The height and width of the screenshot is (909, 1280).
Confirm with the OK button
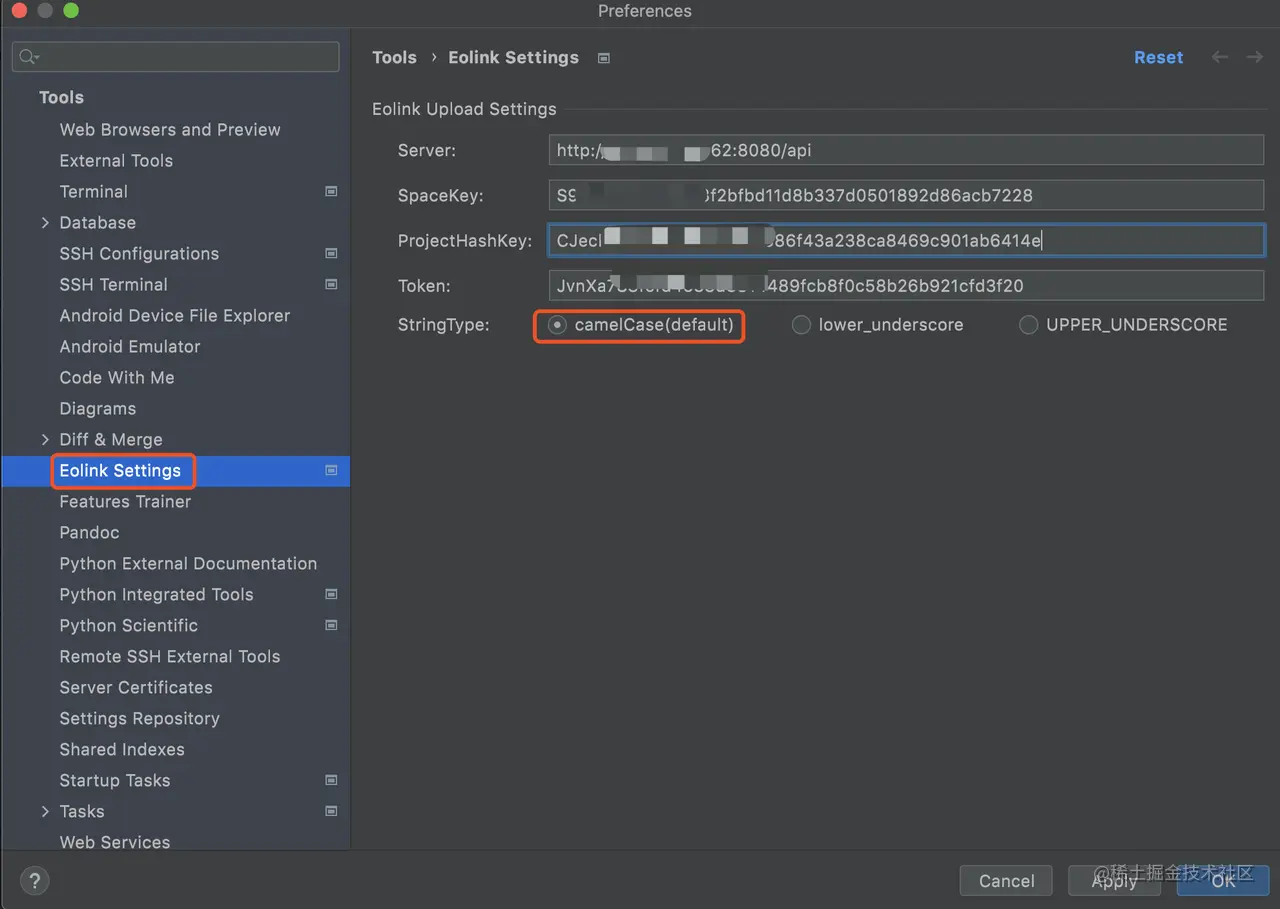pos(1223,881)
